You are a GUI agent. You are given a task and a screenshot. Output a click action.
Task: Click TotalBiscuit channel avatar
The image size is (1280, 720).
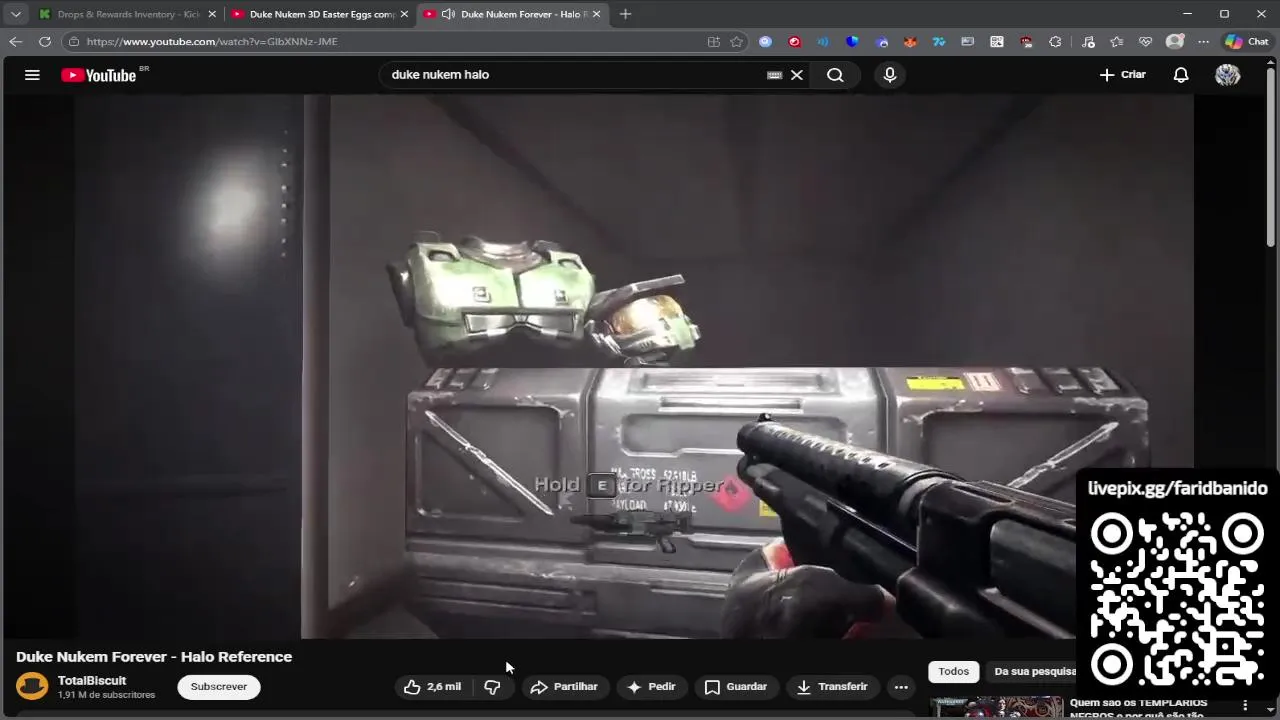tap(32, 687)
